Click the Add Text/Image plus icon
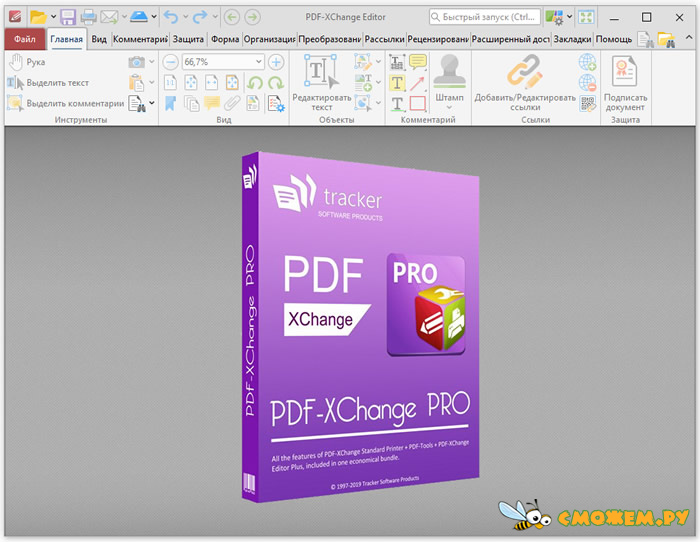 pyautogui.click(x=363, y=83)
